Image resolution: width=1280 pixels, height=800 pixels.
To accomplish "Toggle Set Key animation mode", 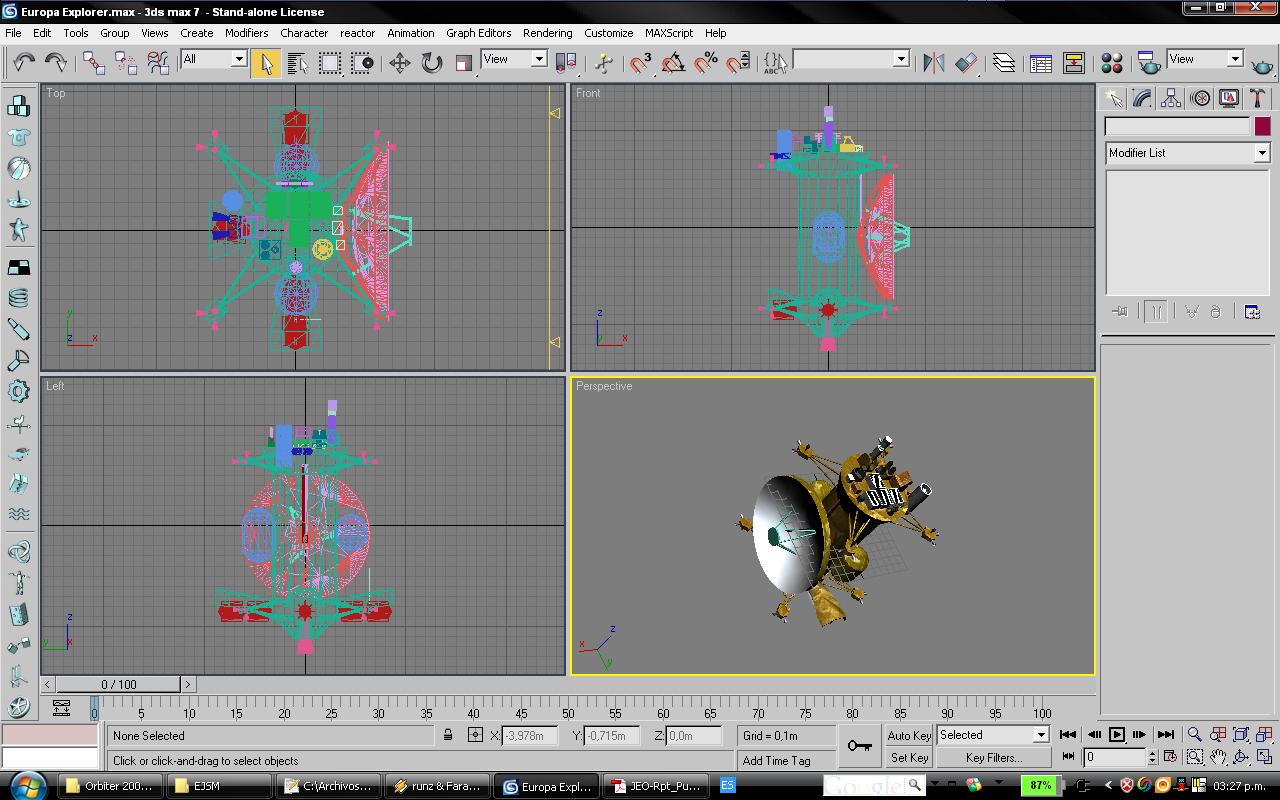I will 909,757.
